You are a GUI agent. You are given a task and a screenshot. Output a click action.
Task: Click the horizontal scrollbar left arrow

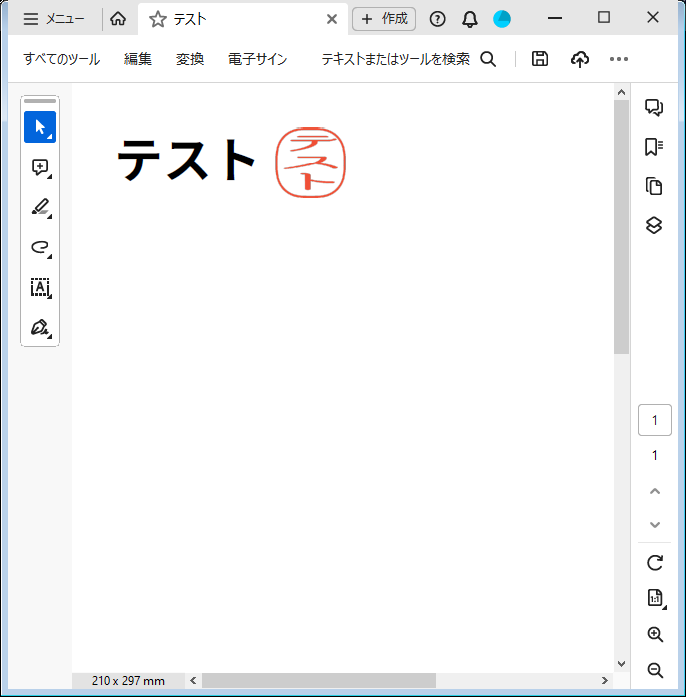click(193, 681)
